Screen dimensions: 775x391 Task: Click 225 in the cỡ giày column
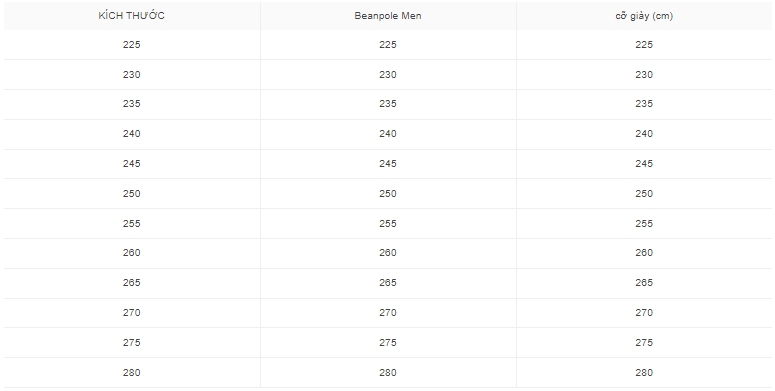pos(644,44)
